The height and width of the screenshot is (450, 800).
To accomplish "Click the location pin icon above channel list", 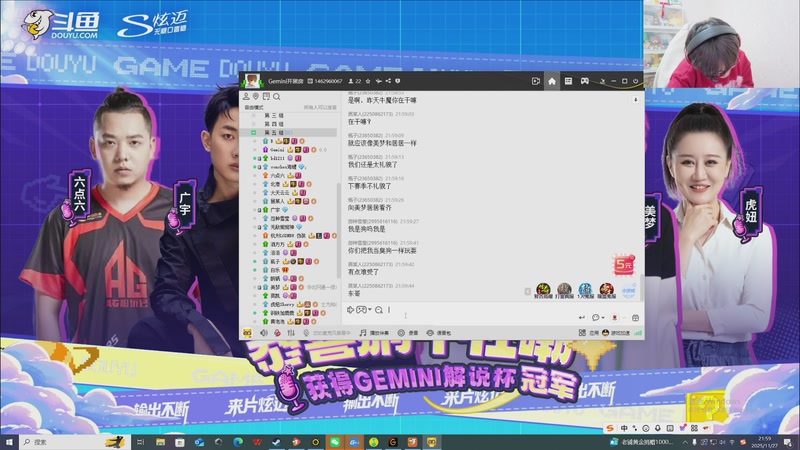I will click(256, 96).
